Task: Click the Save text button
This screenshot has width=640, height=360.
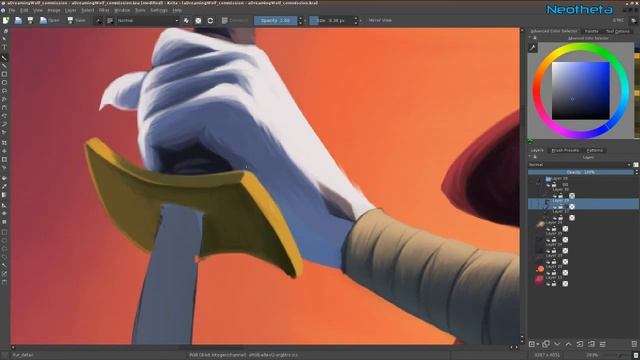Action: (77, 20)
